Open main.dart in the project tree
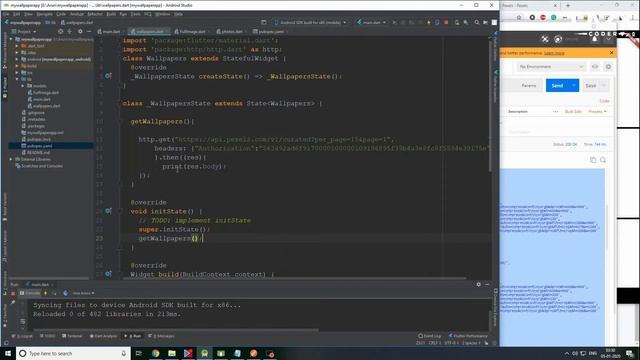This screenshot has width=640, height=360. coord(39,99)
